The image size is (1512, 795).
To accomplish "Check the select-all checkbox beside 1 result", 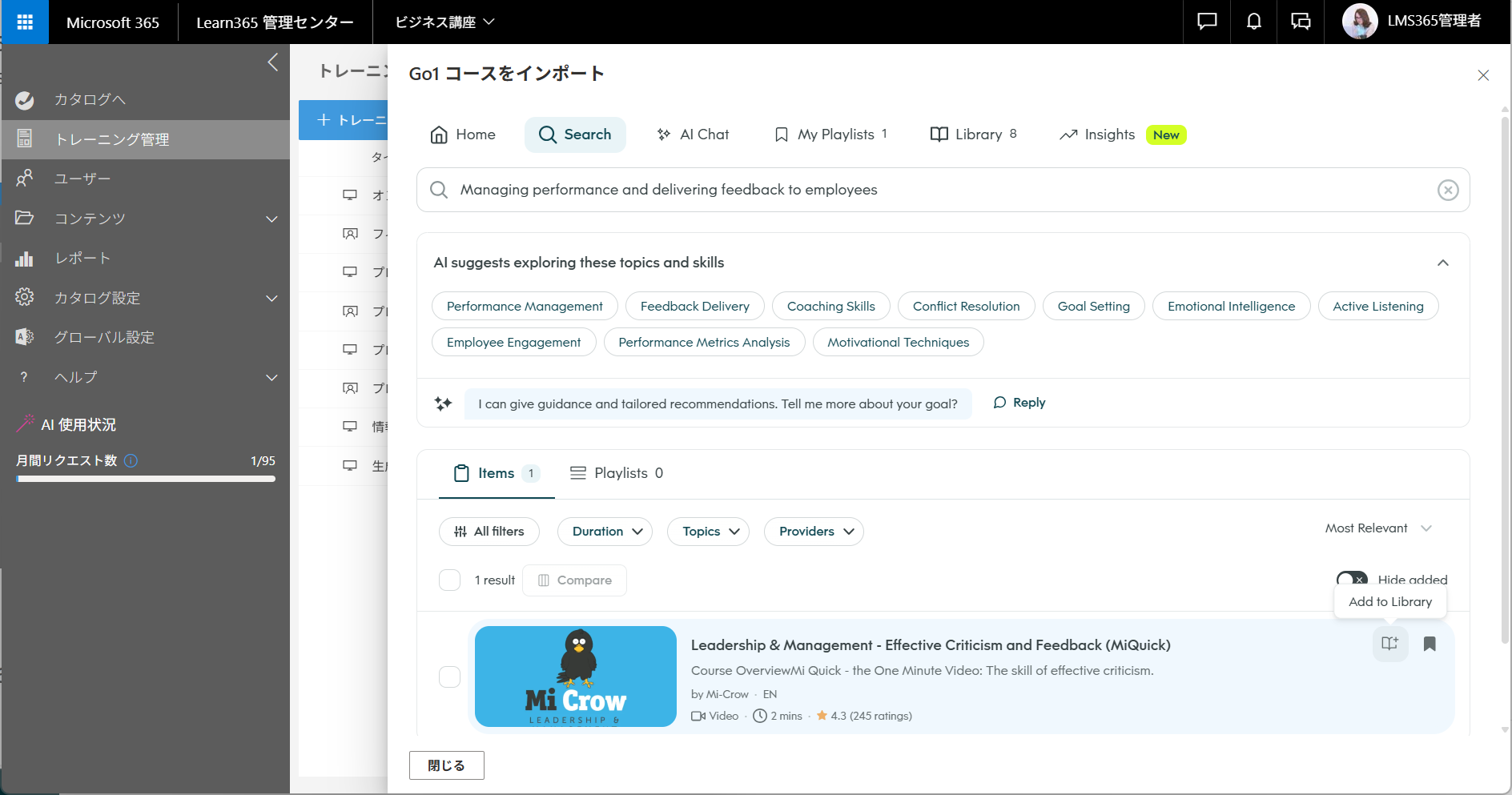I will (450, 580).
